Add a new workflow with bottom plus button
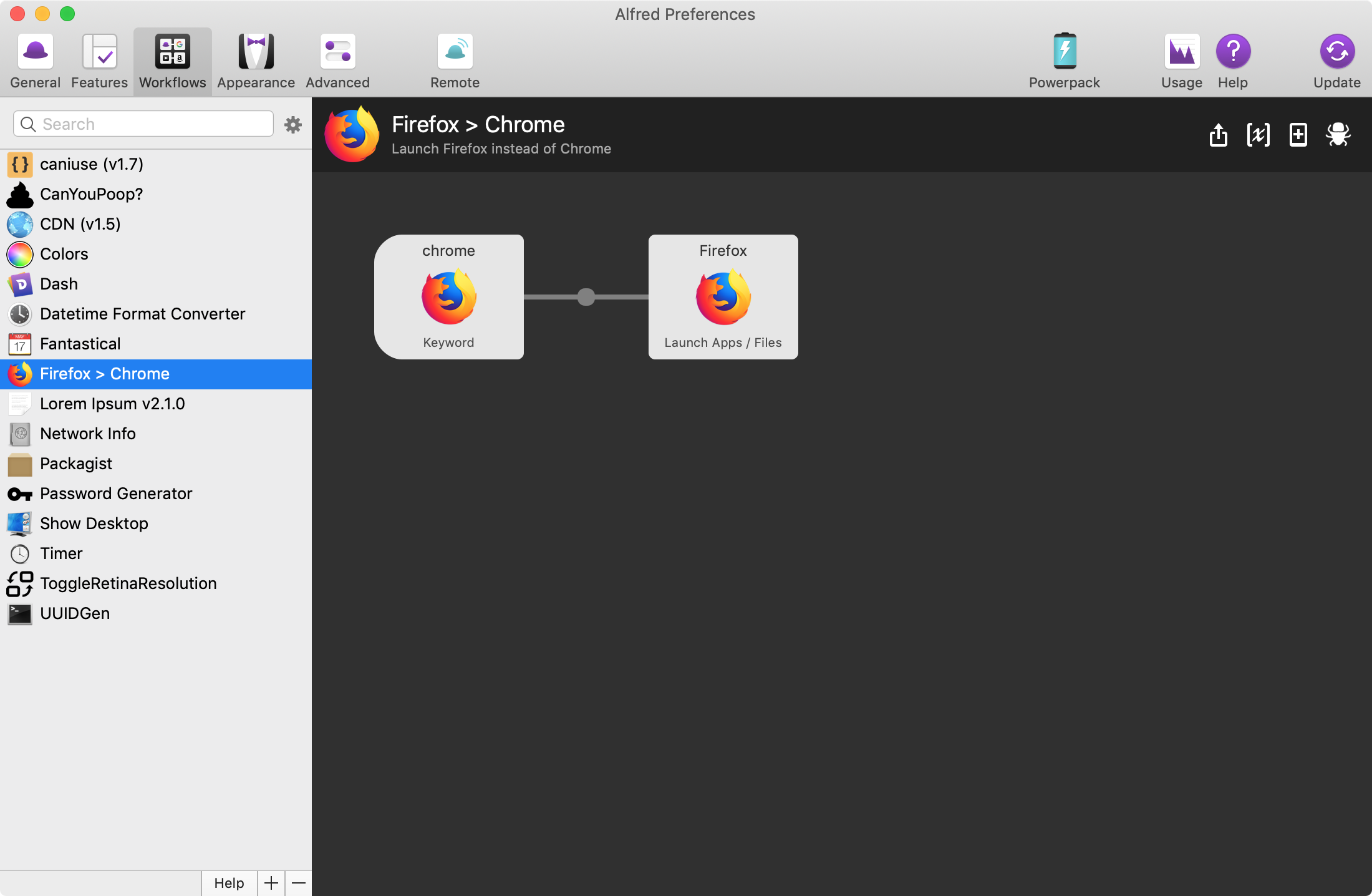Viewport: 1372px width, 896px height. coord(271,883)
